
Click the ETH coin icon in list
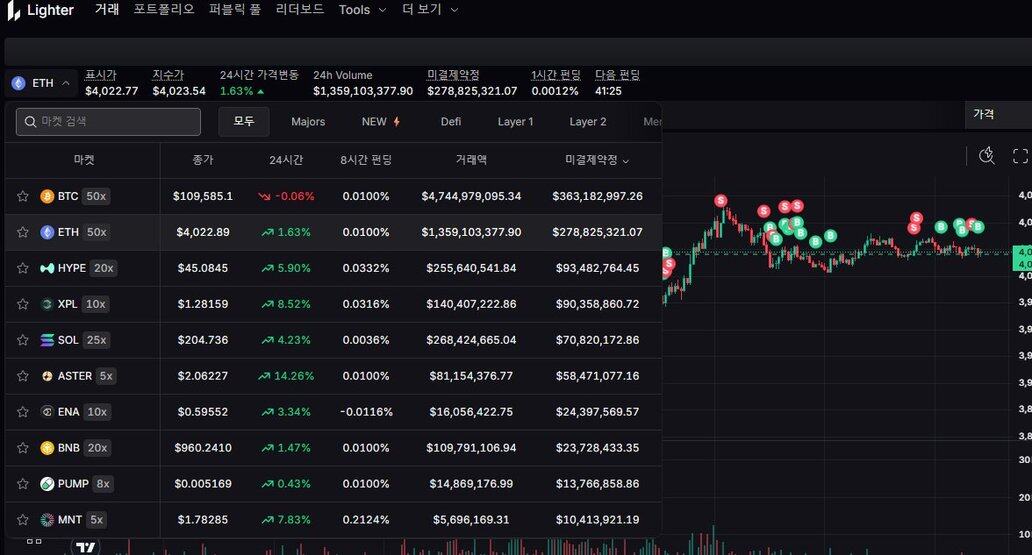(x=47, y=232)
